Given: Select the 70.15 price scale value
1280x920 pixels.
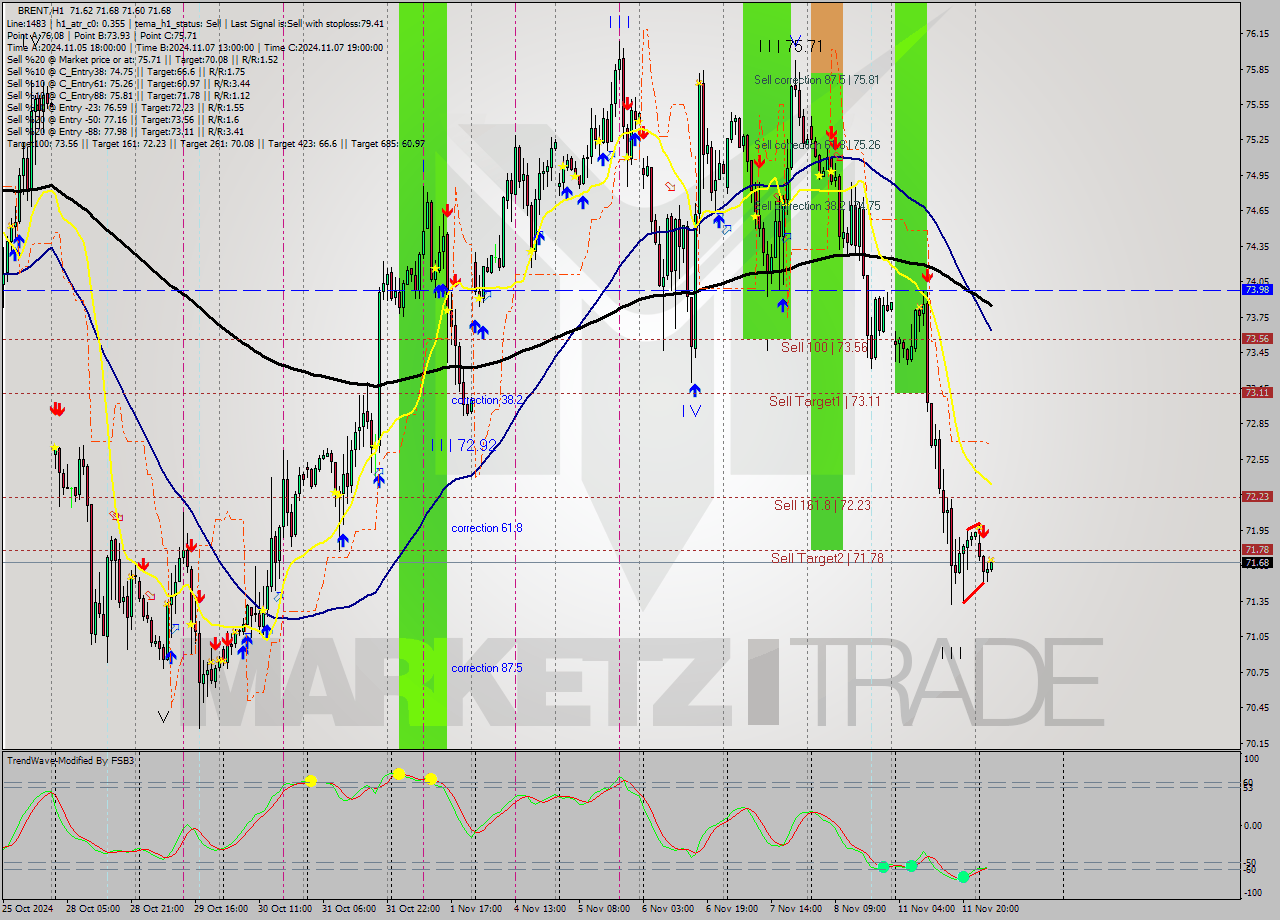Looking at the screenshot, I should tap(1257, 743).
